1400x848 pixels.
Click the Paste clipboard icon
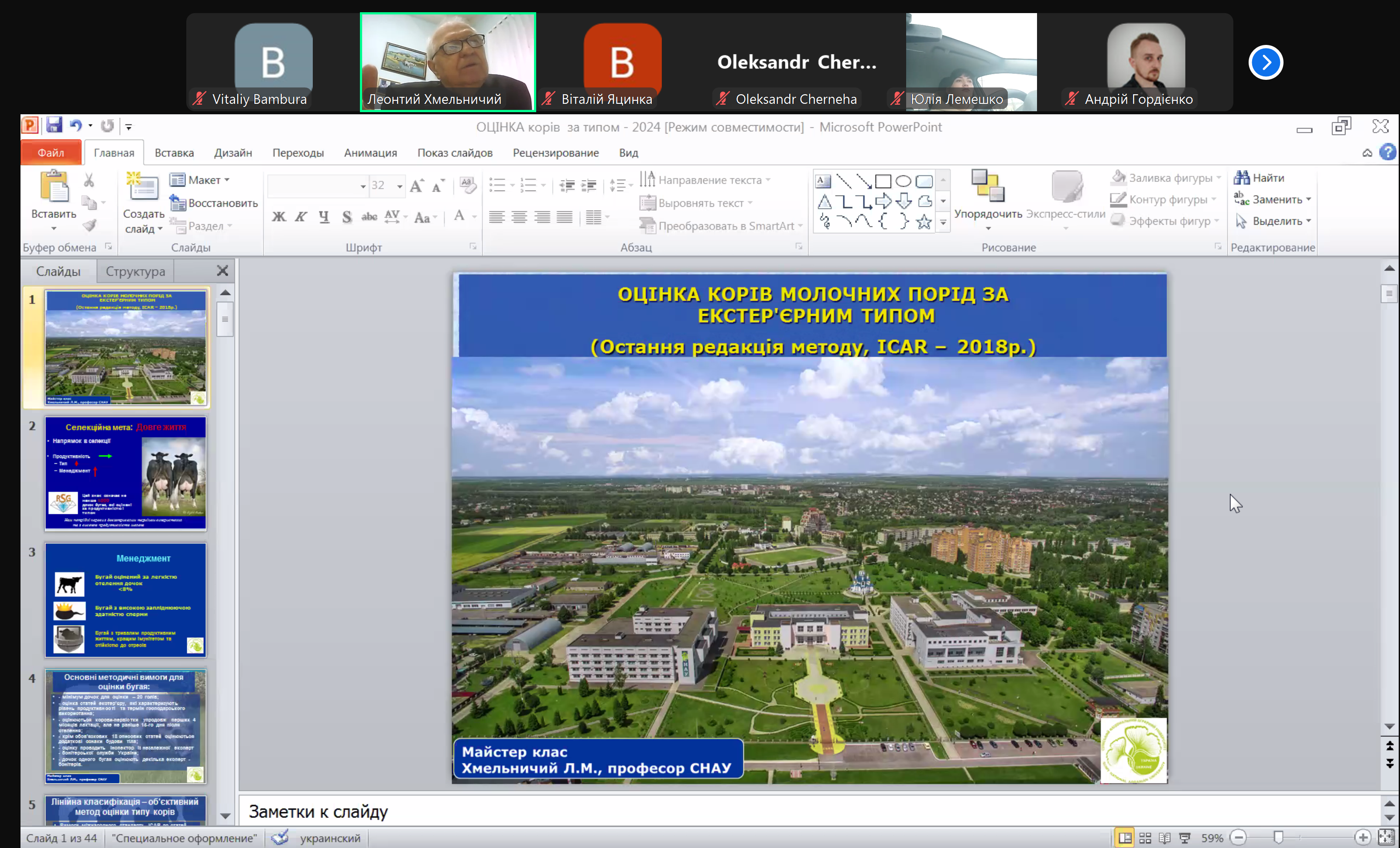point(54,186)
